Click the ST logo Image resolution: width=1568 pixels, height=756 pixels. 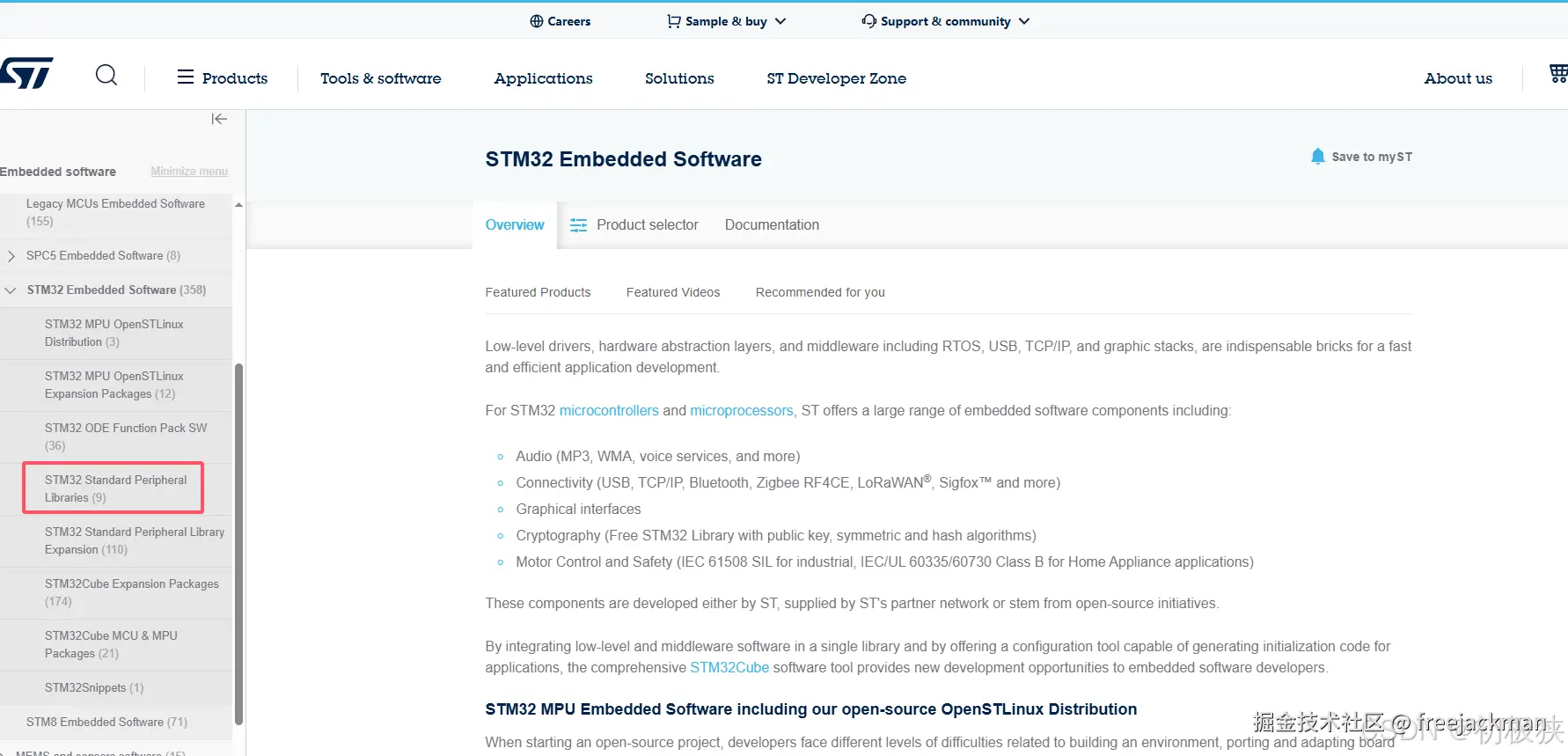[26, 74]
